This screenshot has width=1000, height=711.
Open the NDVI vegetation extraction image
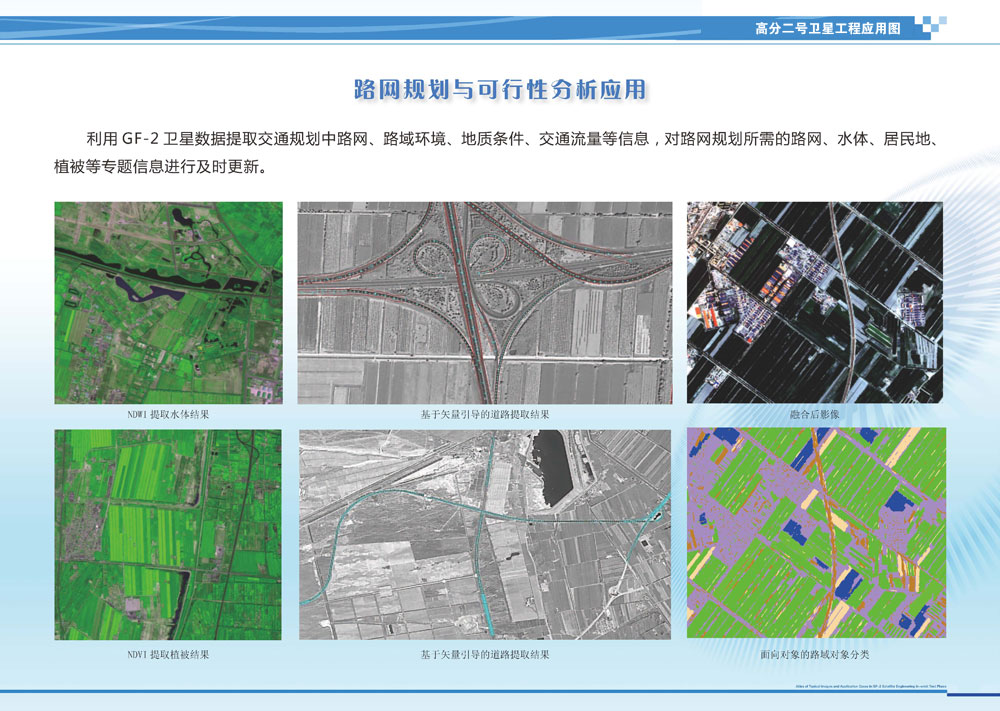[x=168, y=534]
